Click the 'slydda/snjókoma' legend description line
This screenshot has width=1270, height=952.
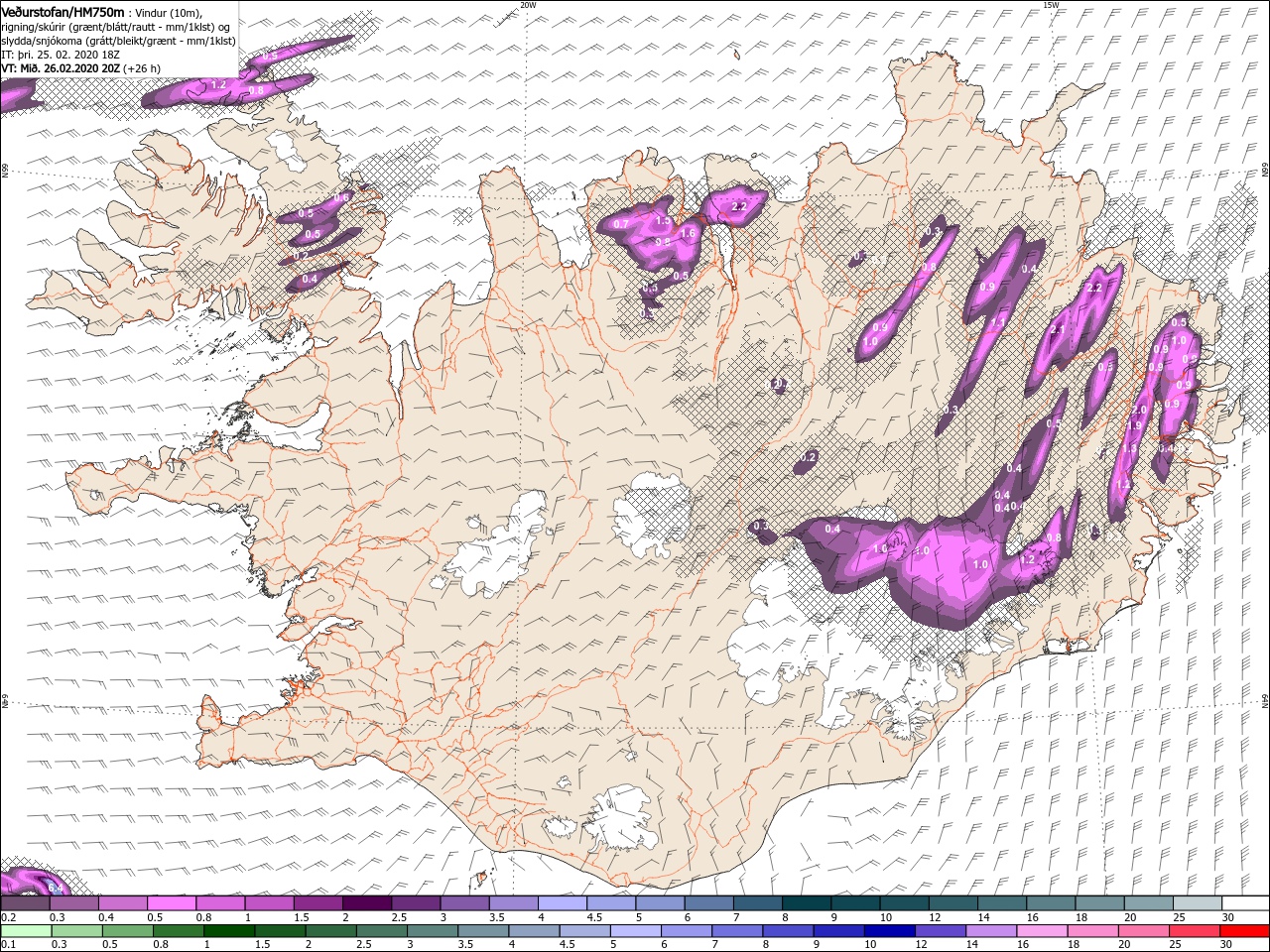click(118, 41)
